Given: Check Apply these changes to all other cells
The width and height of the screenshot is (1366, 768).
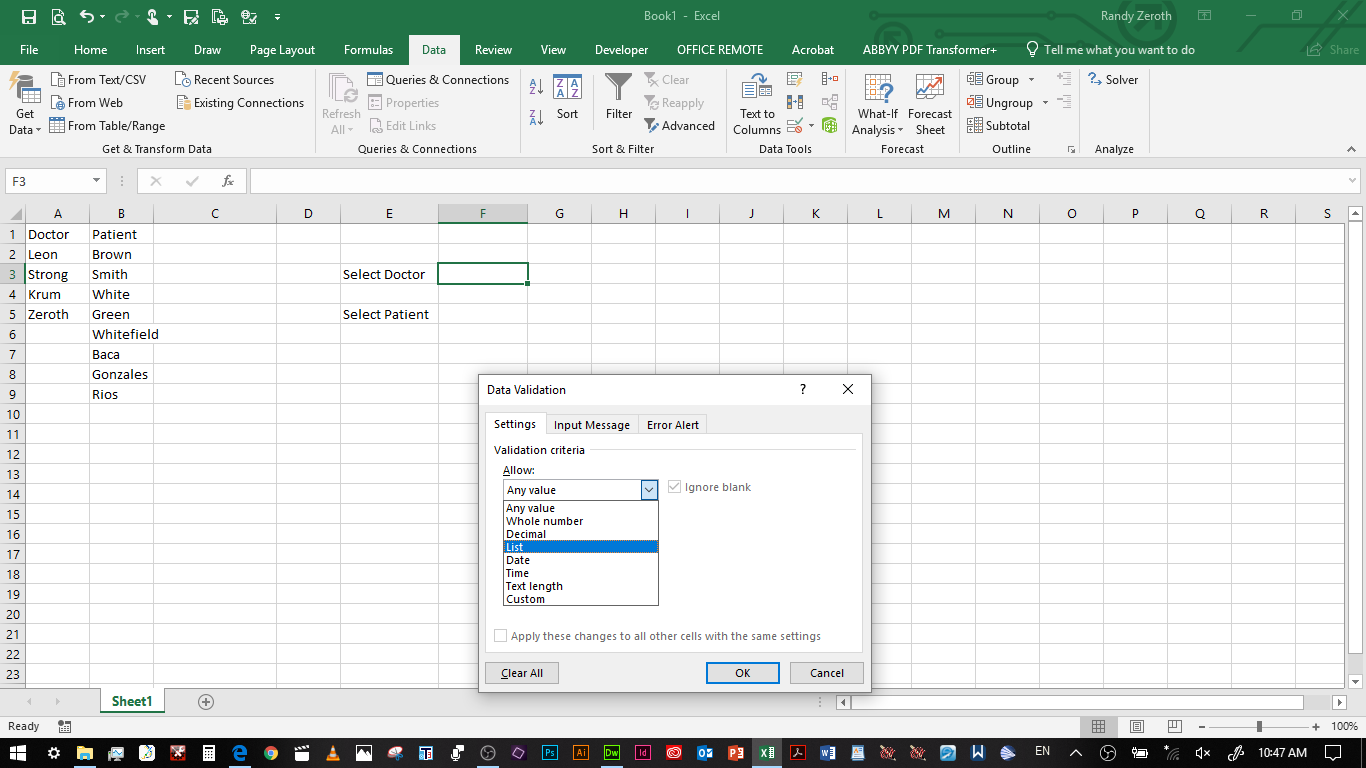Looking at the screenshot, I should click(500, 636).
